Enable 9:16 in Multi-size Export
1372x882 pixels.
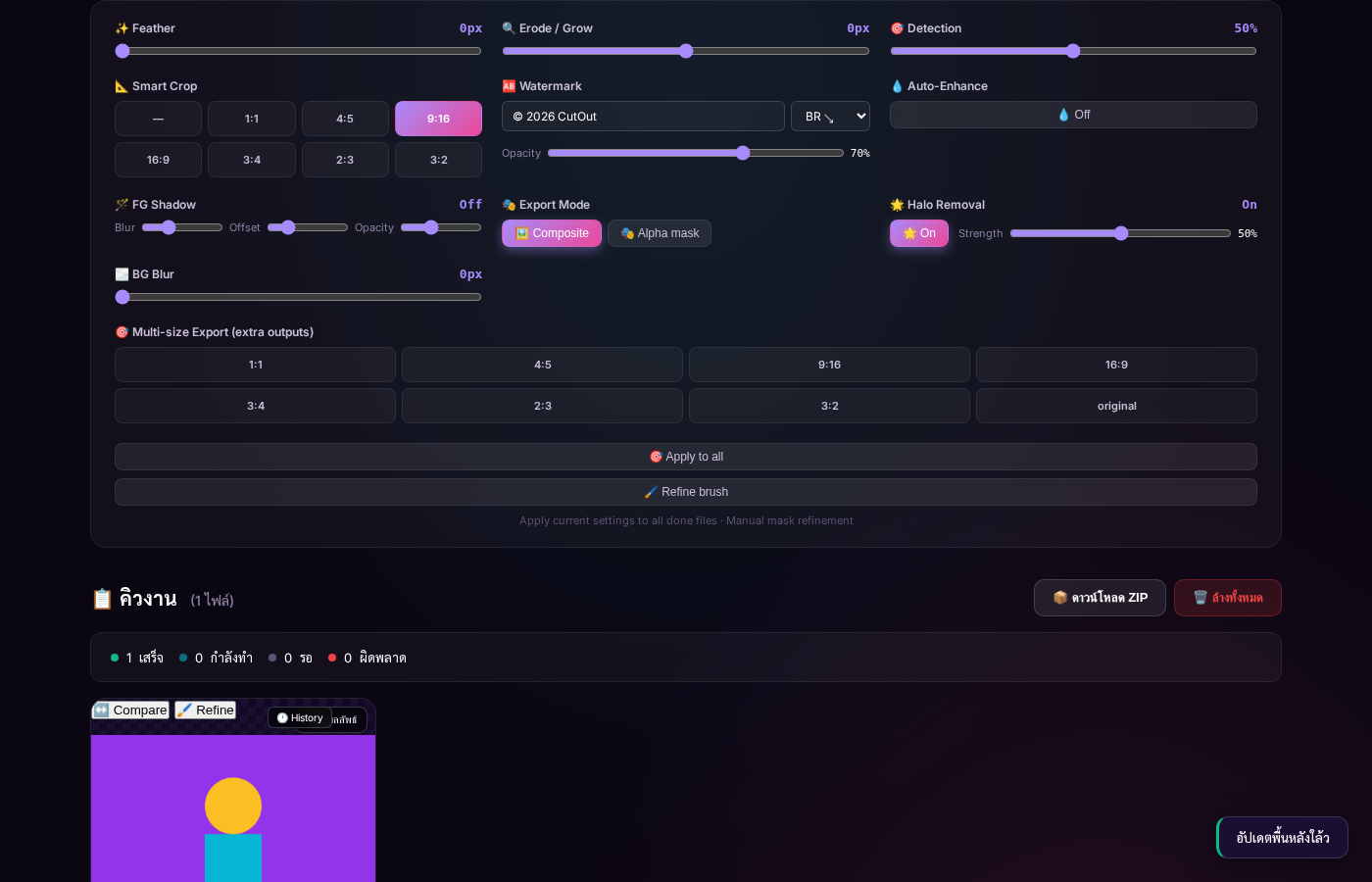[829, 365]
